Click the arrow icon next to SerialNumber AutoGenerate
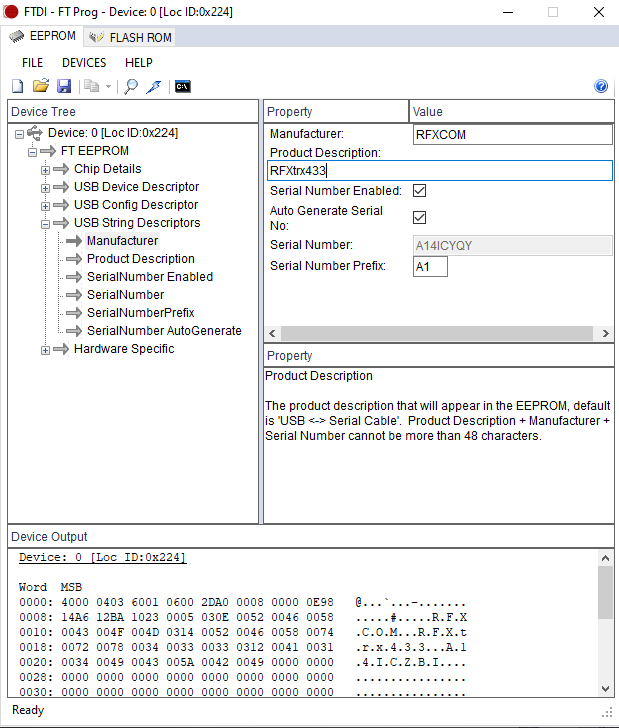This screenshot has width=619, height=728. (74, 331)
